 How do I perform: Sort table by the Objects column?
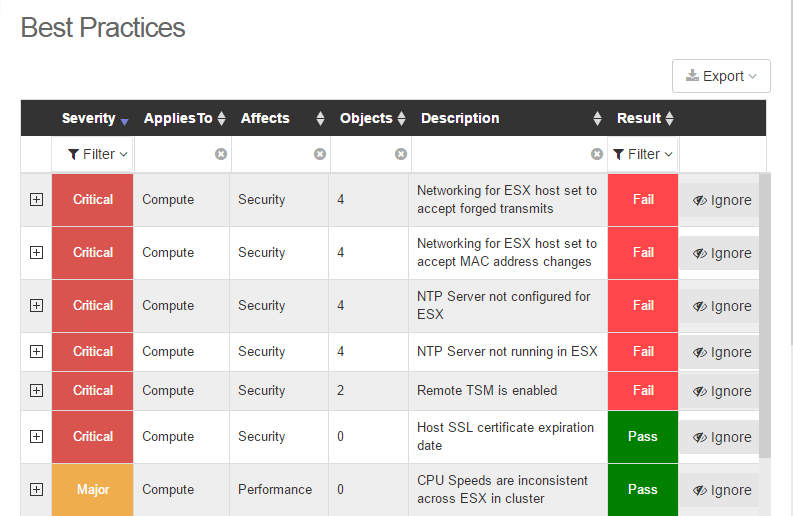coord(401,118)
